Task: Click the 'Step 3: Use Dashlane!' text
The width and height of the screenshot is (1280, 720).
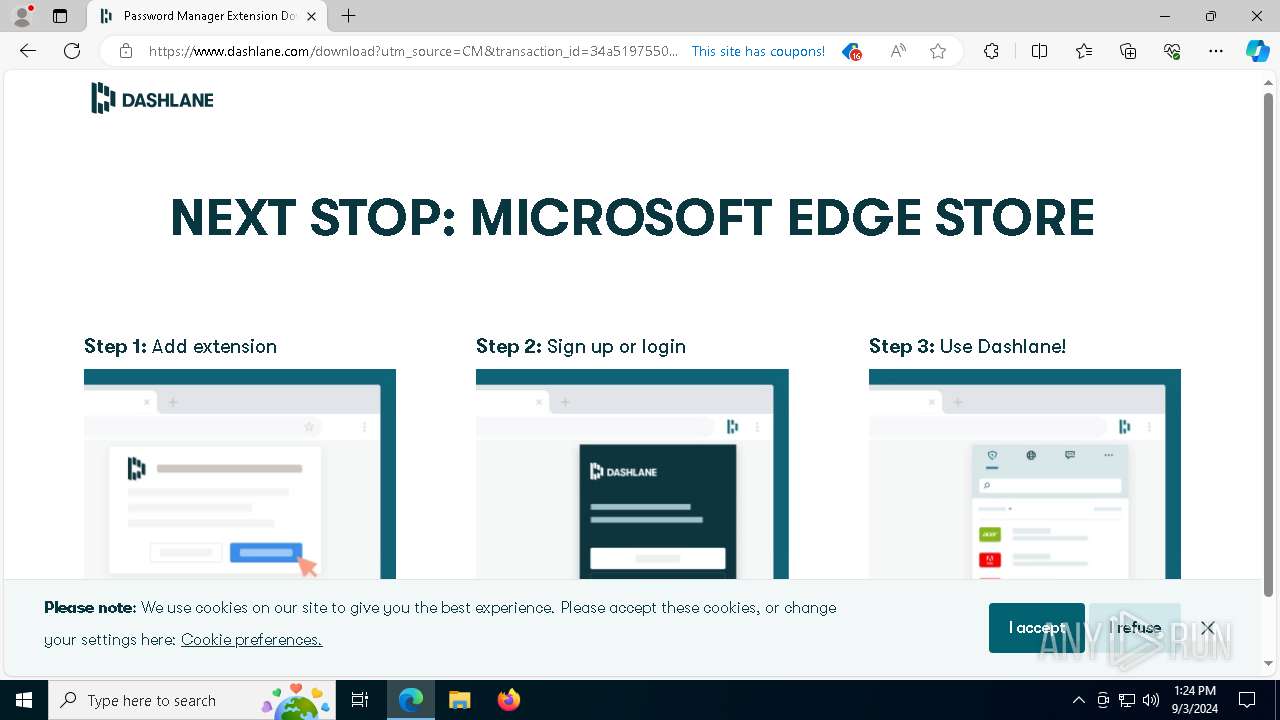Action: coord(967,346)
